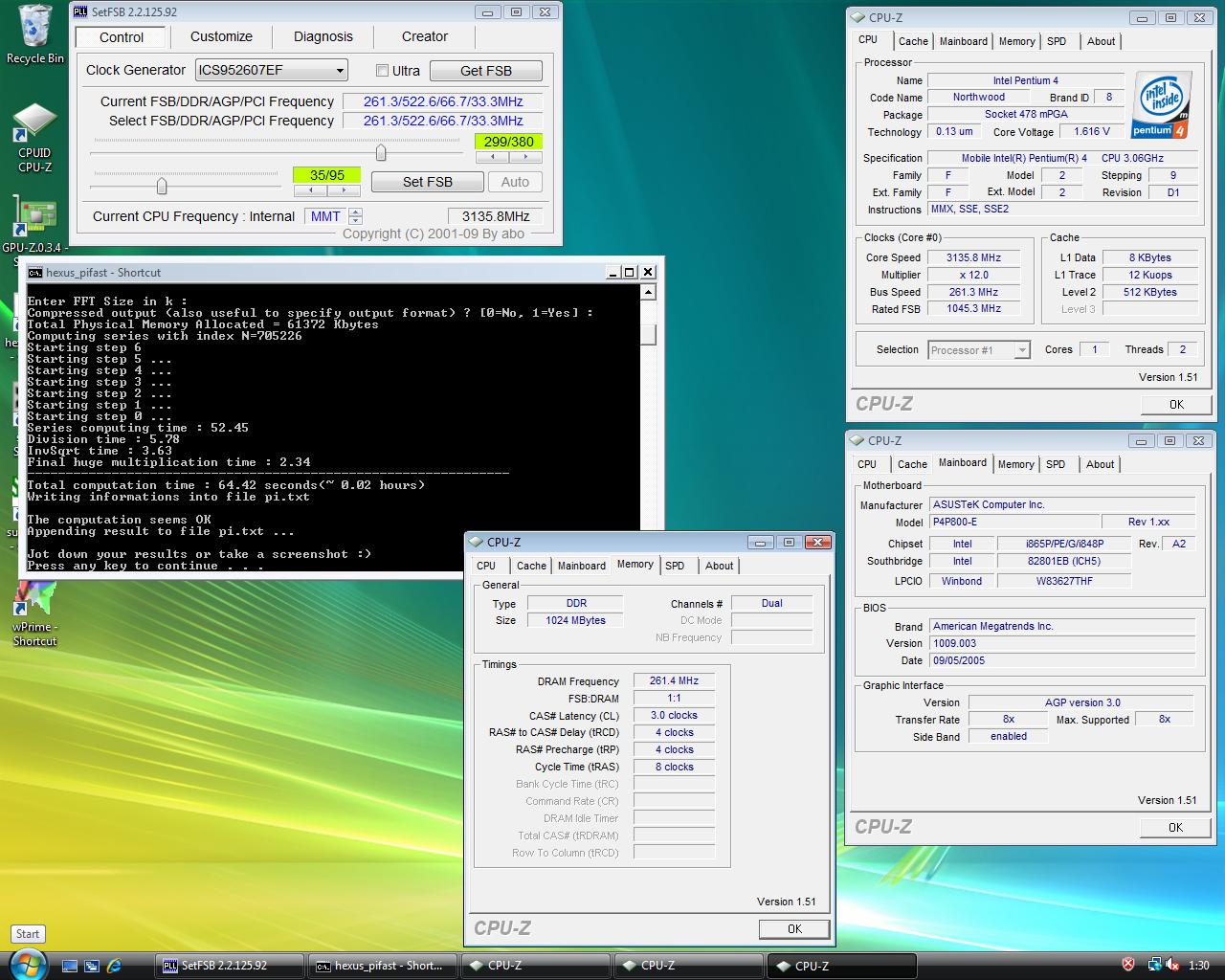1225x980 pixels.
Task: Enable the Ultra checkbox in SetFSB
Action: pyautogui.click(x=383, y=71)
